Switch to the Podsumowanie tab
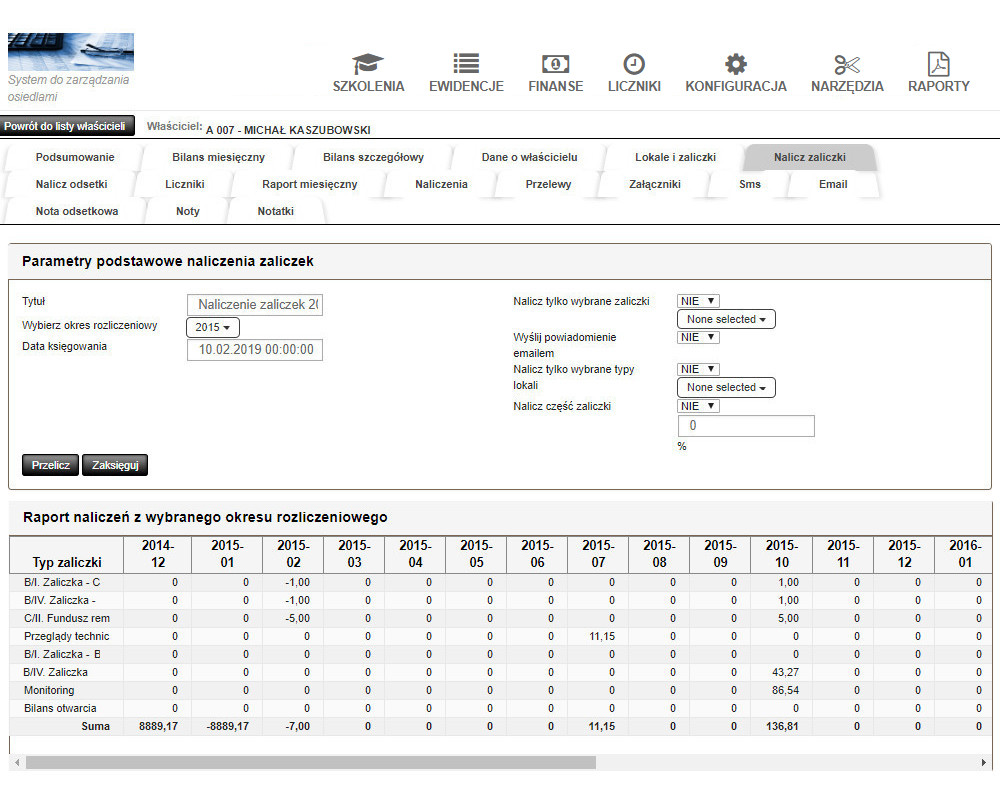 point(75,158)
